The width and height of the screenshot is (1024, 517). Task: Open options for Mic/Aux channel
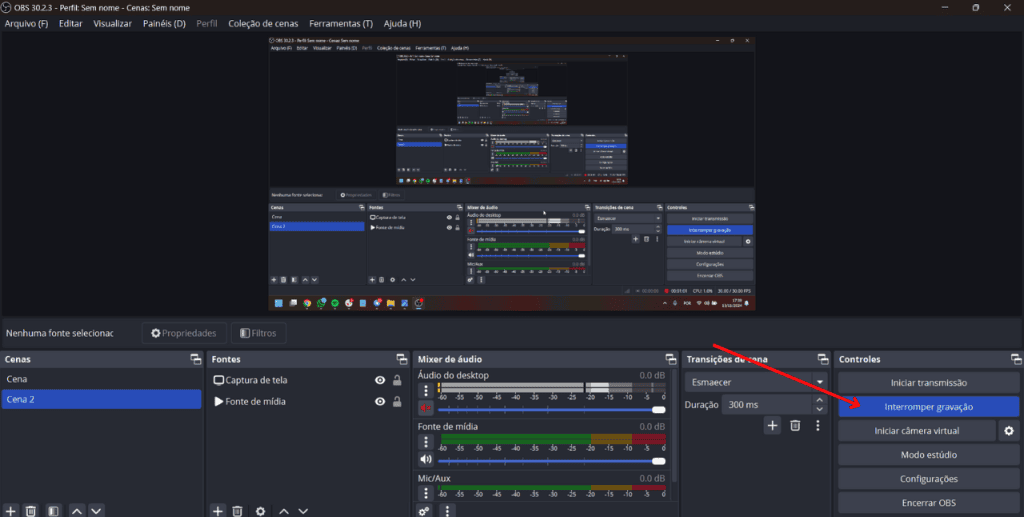coord(426,493)
